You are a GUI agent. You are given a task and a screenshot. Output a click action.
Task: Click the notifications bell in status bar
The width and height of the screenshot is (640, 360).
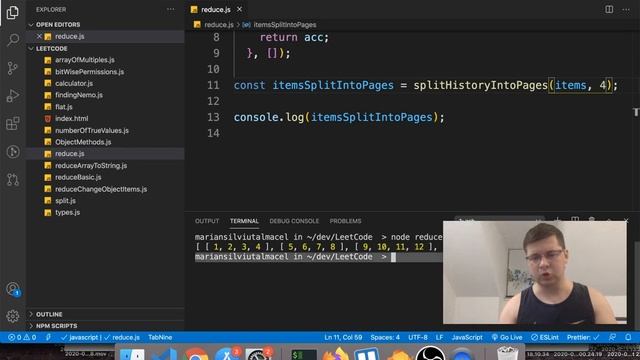click(628, 338)
